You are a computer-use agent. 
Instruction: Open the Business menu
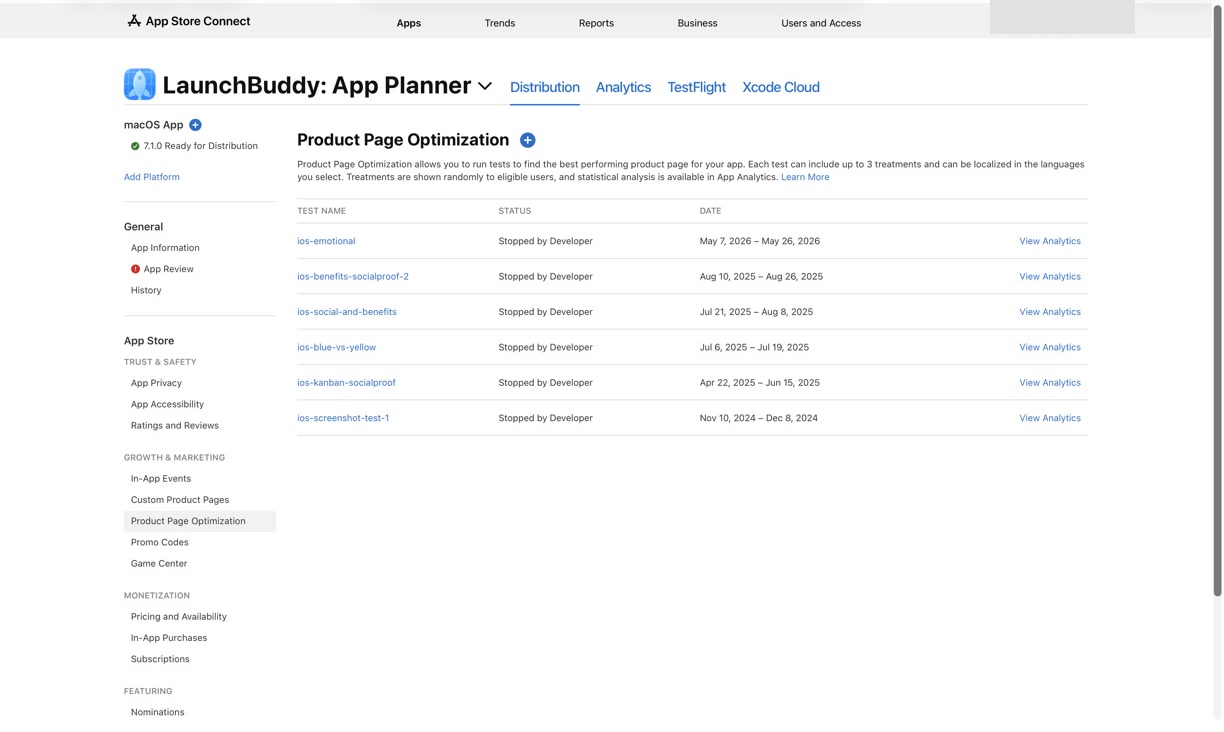pos(697,23)
